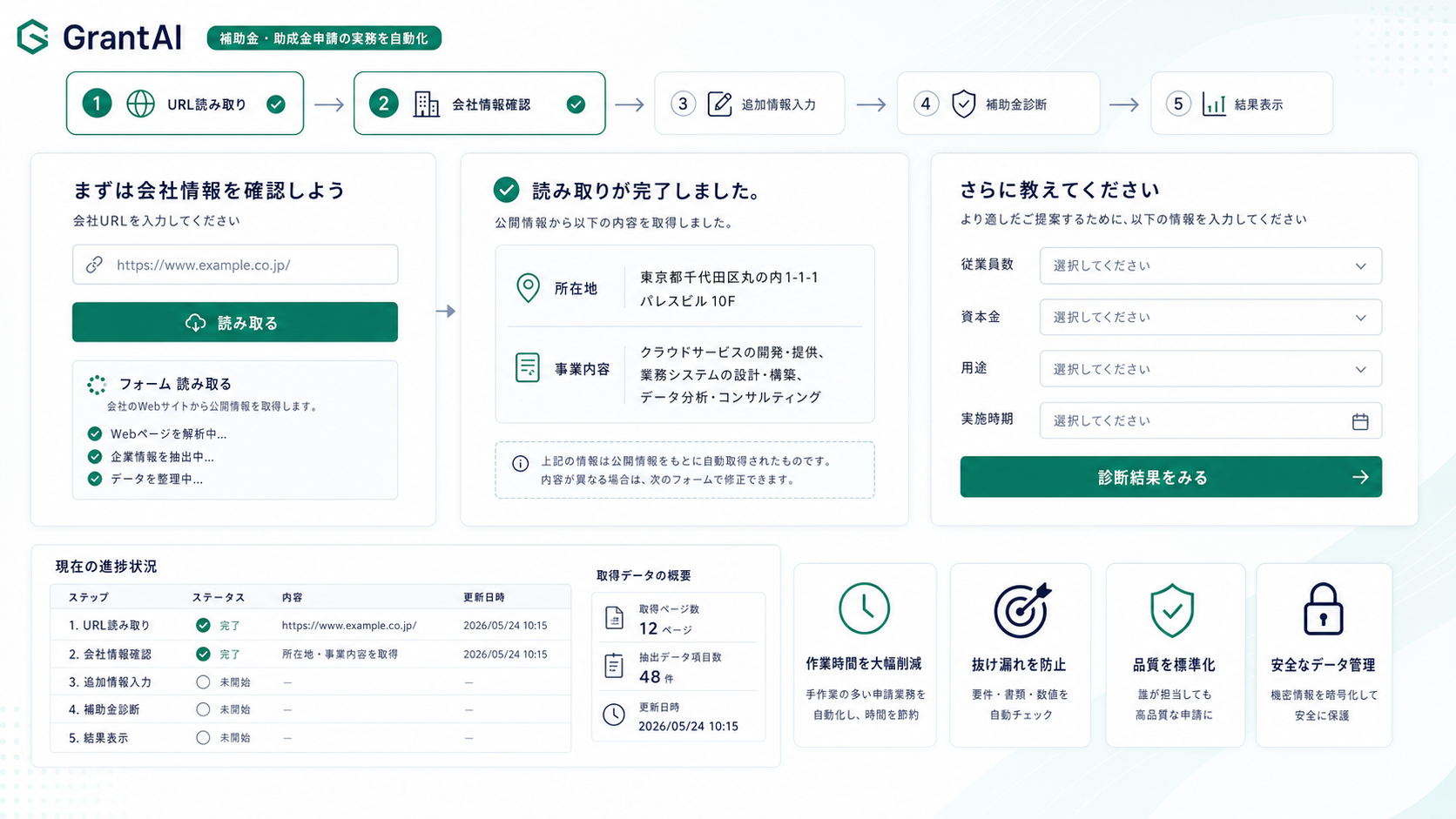Open the 資本金 dropdown

click(x=1210, y=317)
